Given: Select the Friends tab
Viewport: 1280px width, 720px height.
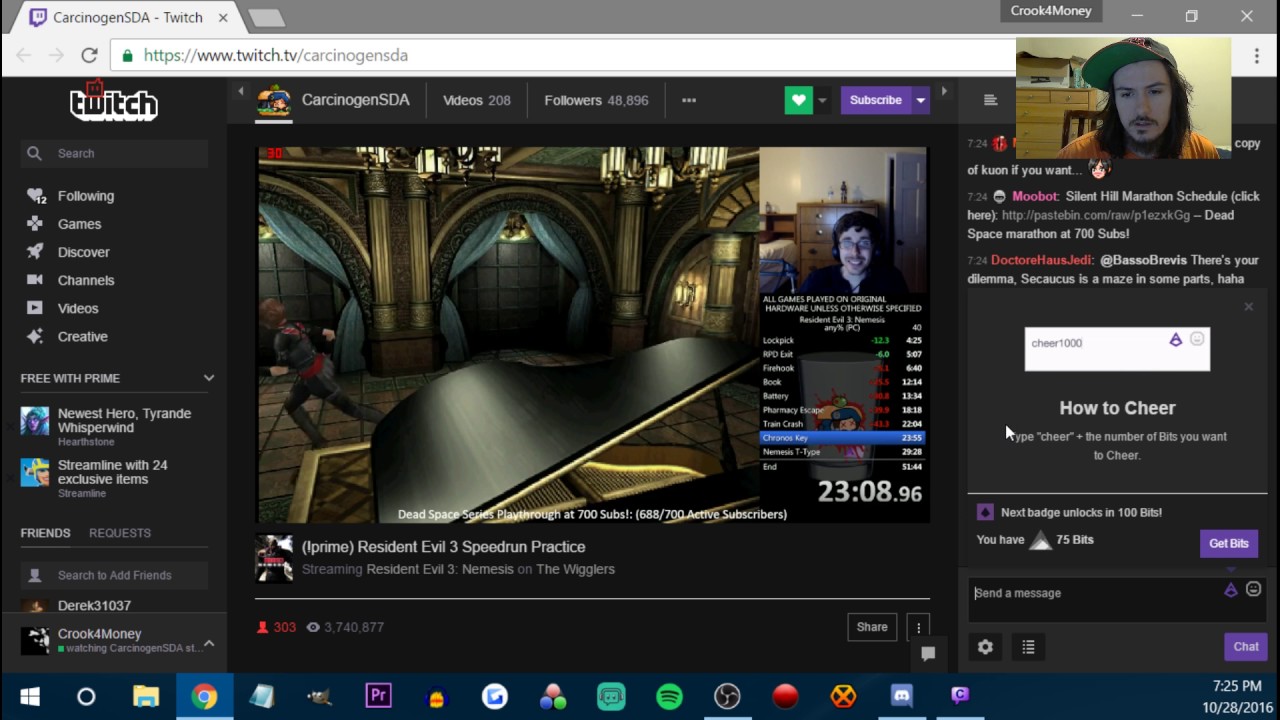Looking at the screenshot, I should coord(45,533).
